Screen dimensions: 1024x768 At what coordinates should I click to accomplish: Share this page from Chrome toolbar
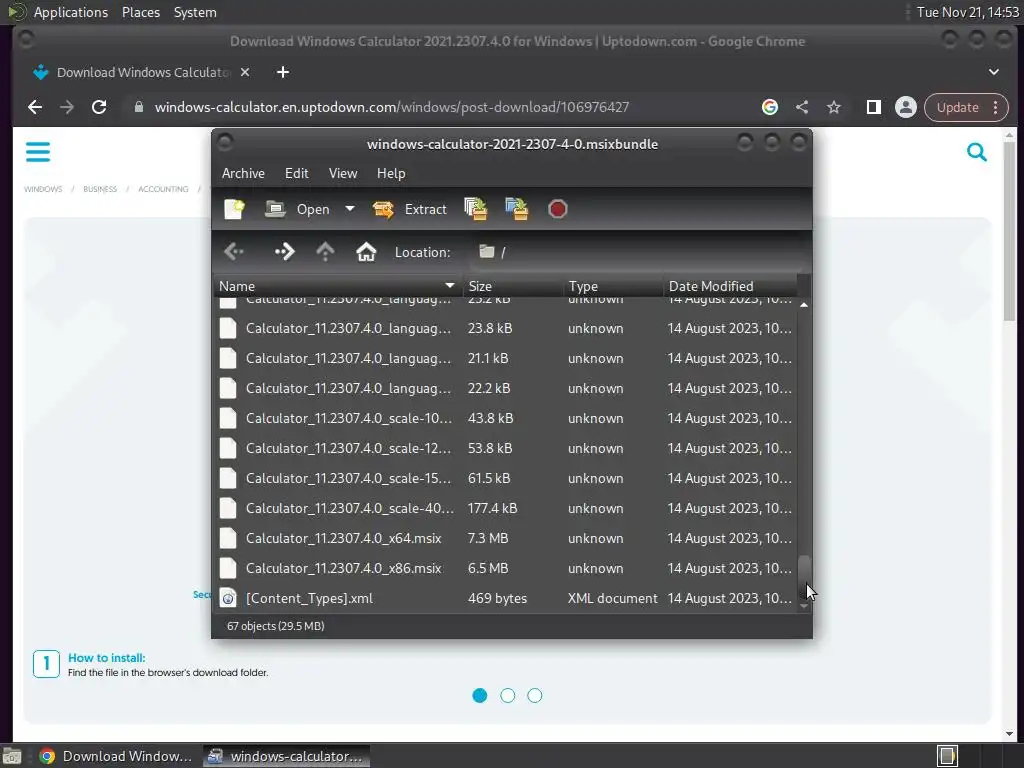[802, 107]
